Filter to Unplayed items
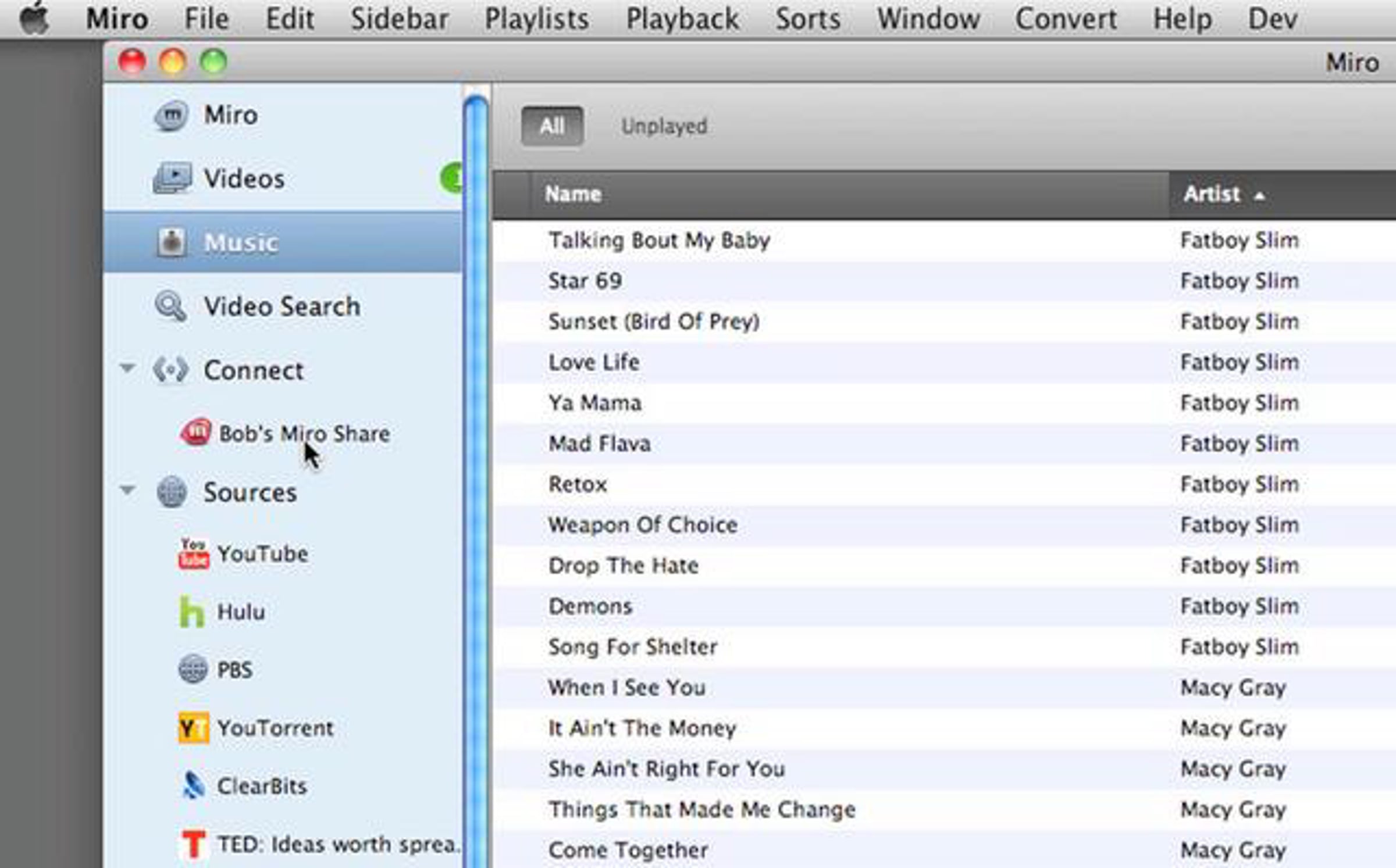 click(x=664, y=126)
